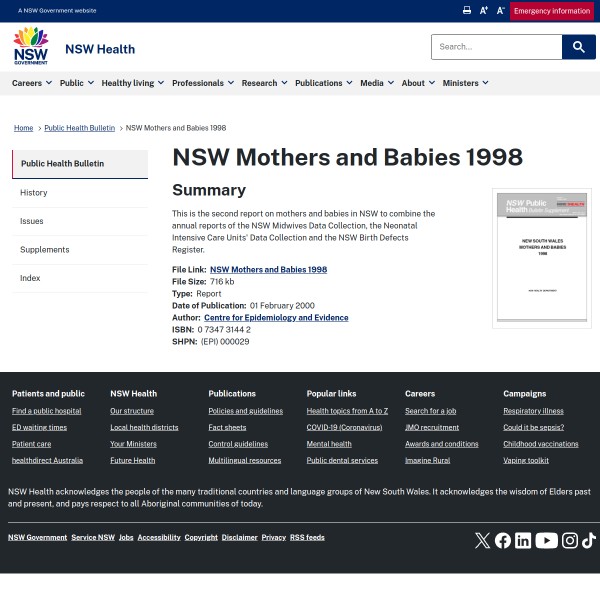Screen dimensions: 600x600
Task: Select Issues in the sidebar
Action: (32, 221)
